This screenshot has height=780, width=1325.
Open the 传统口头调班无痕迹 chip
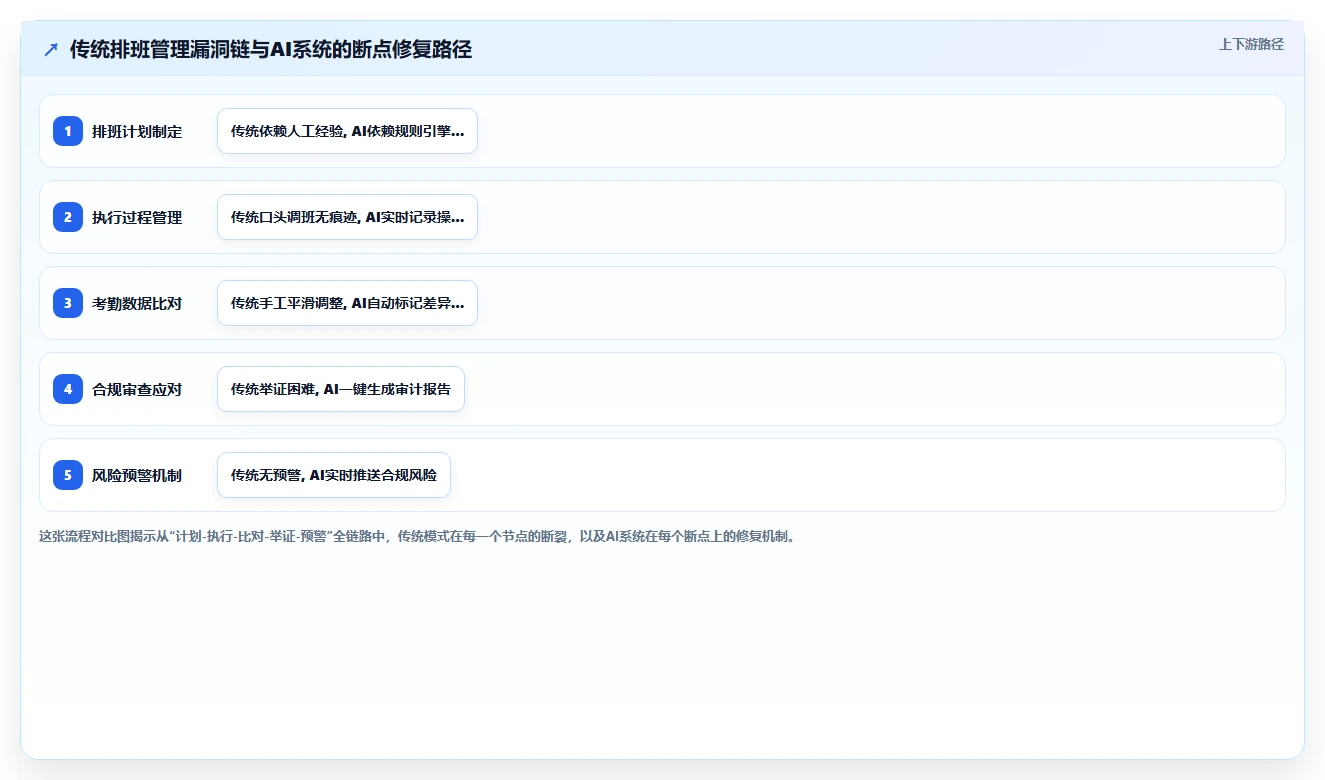tap(347, 217)
